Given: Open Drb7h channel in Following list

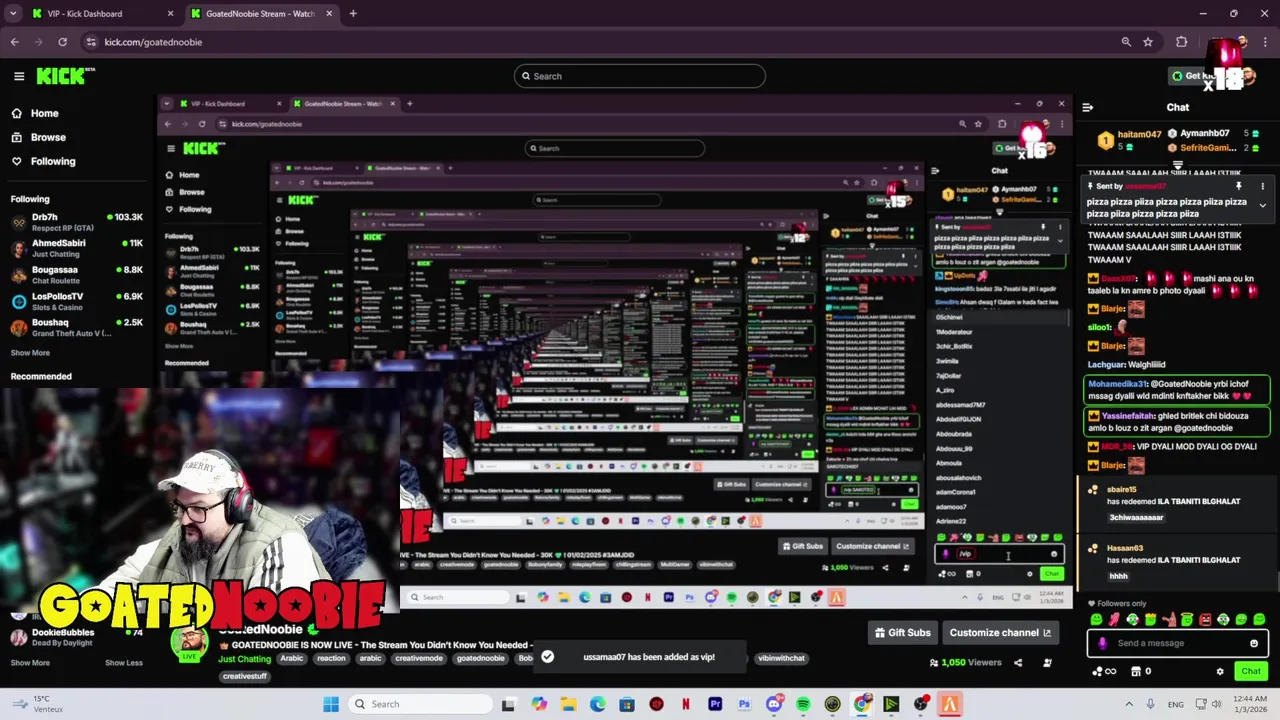Looking at the screenshot, I should click(76, 222).
